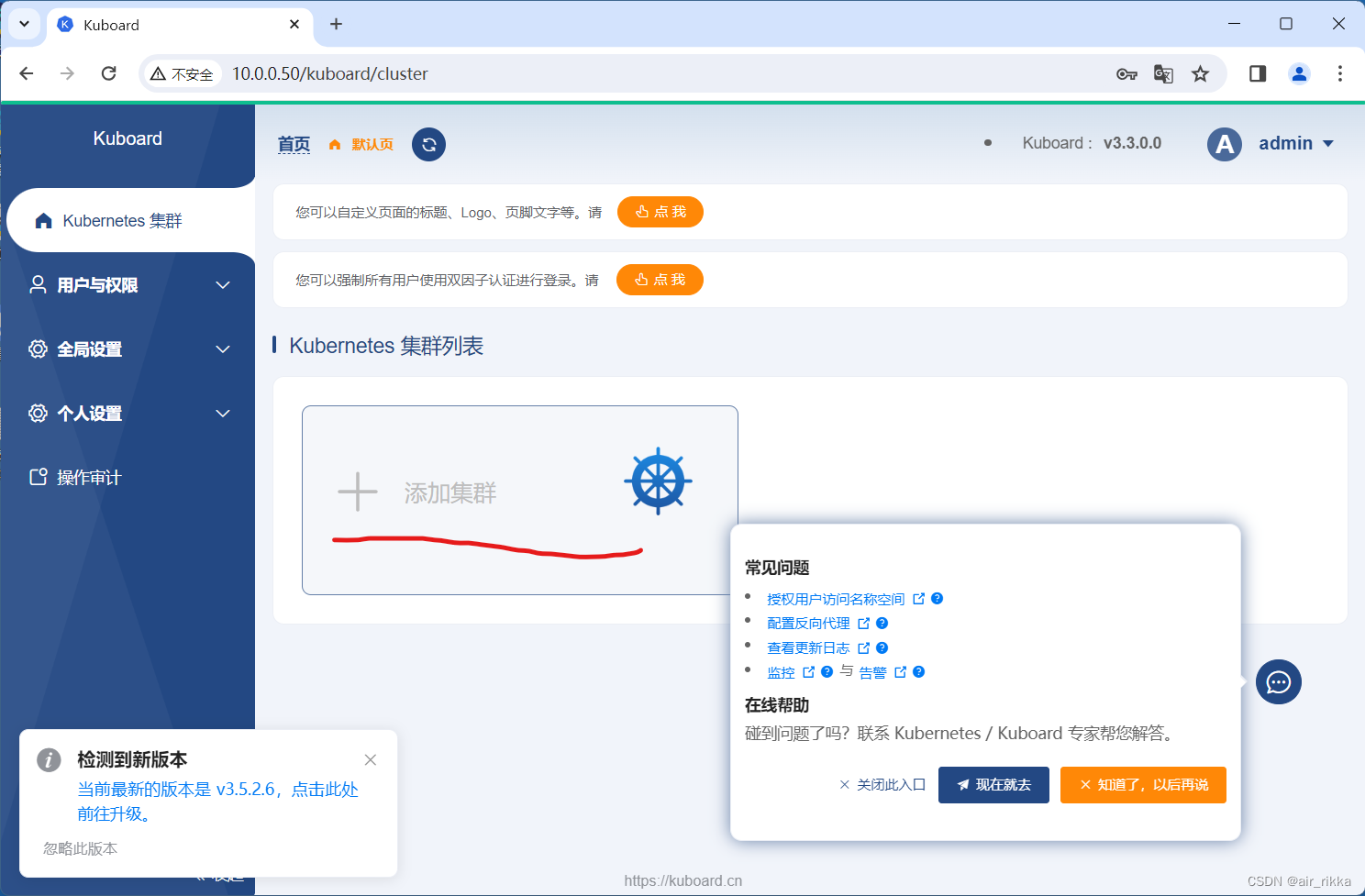Open 查看更新日志 link
This screenshot has height=896, width=1365.
808,648
